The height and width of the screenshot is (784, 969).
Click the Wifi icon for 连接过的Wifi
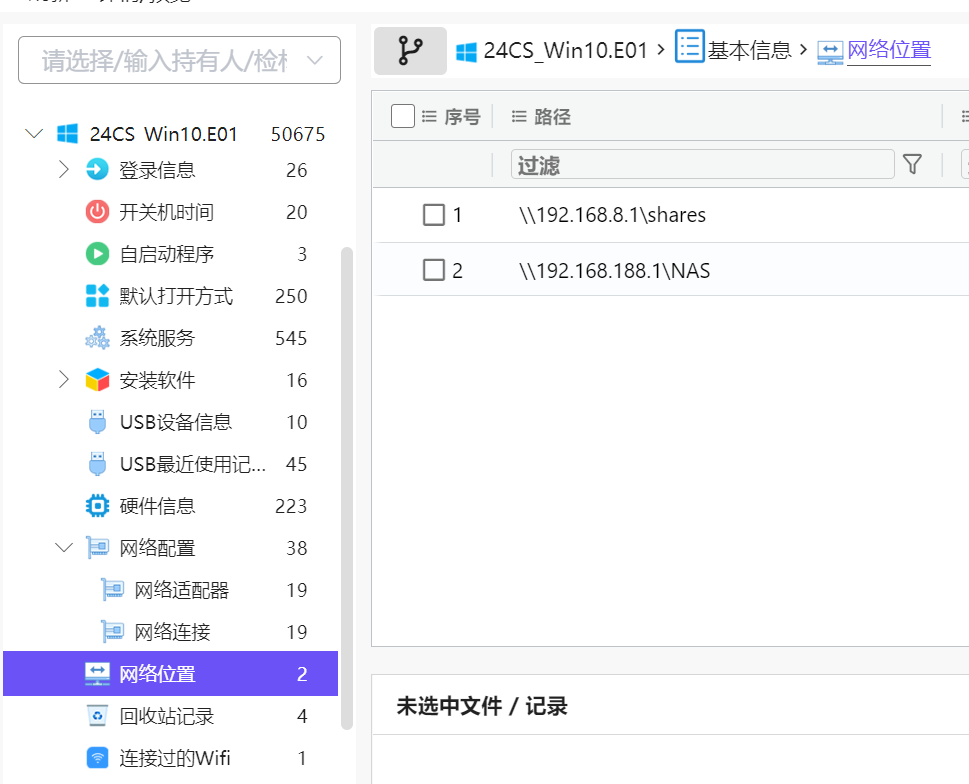point(97,758)
